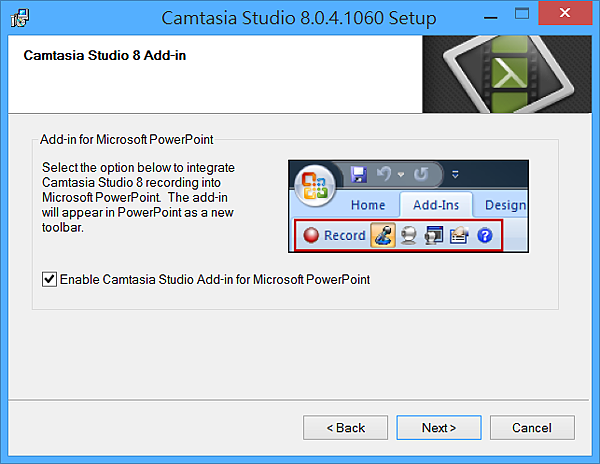
Task: Click 'Enable Camtasia Studio Add-in for Microsoft PowerPoint' label
Action: coord(215,280)
